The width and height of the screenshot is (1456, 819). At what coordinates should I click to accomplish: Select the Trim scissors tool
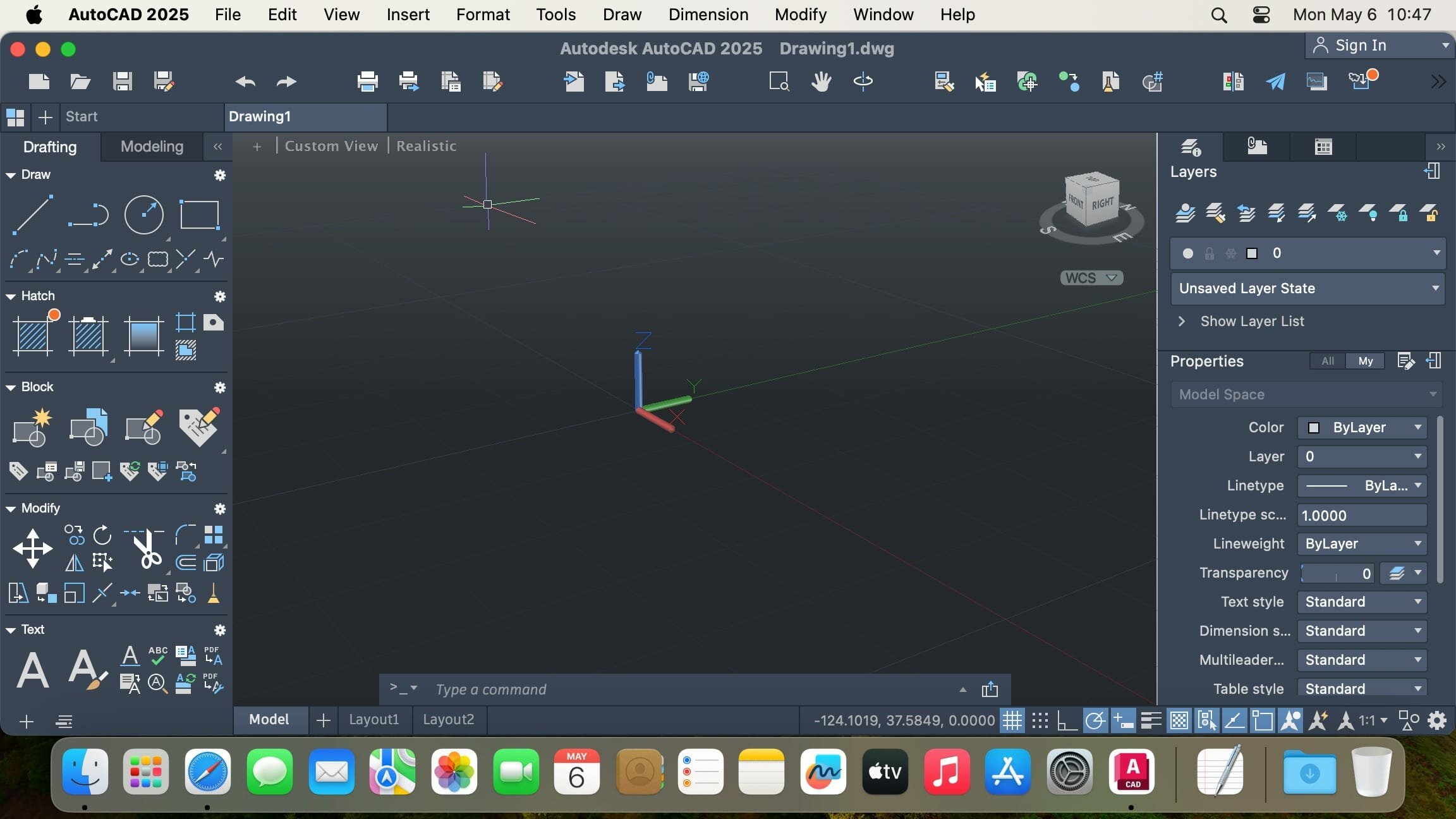click(147, 548)
